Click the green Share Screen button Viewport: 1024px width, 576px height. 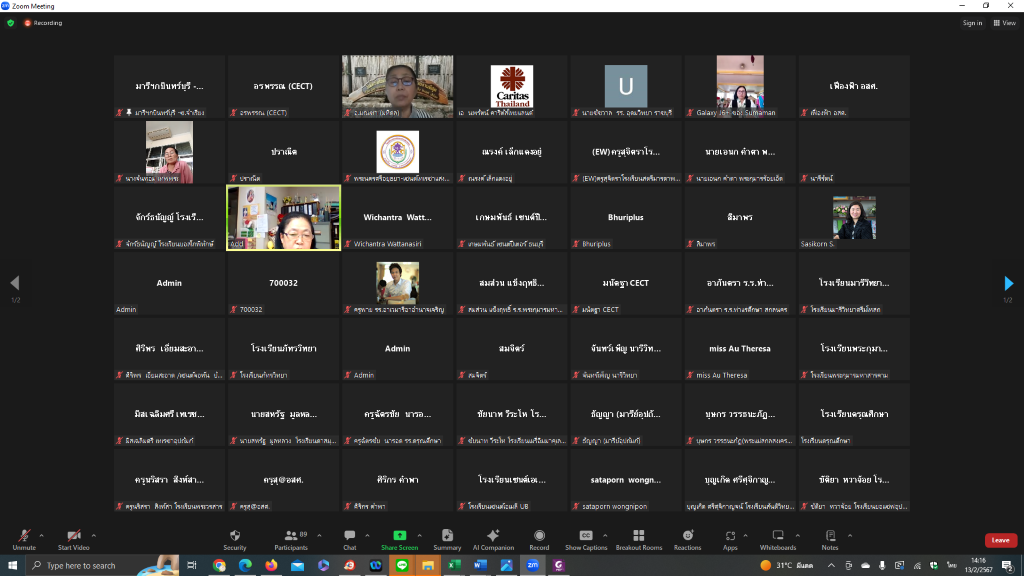[x=400, y=539]
